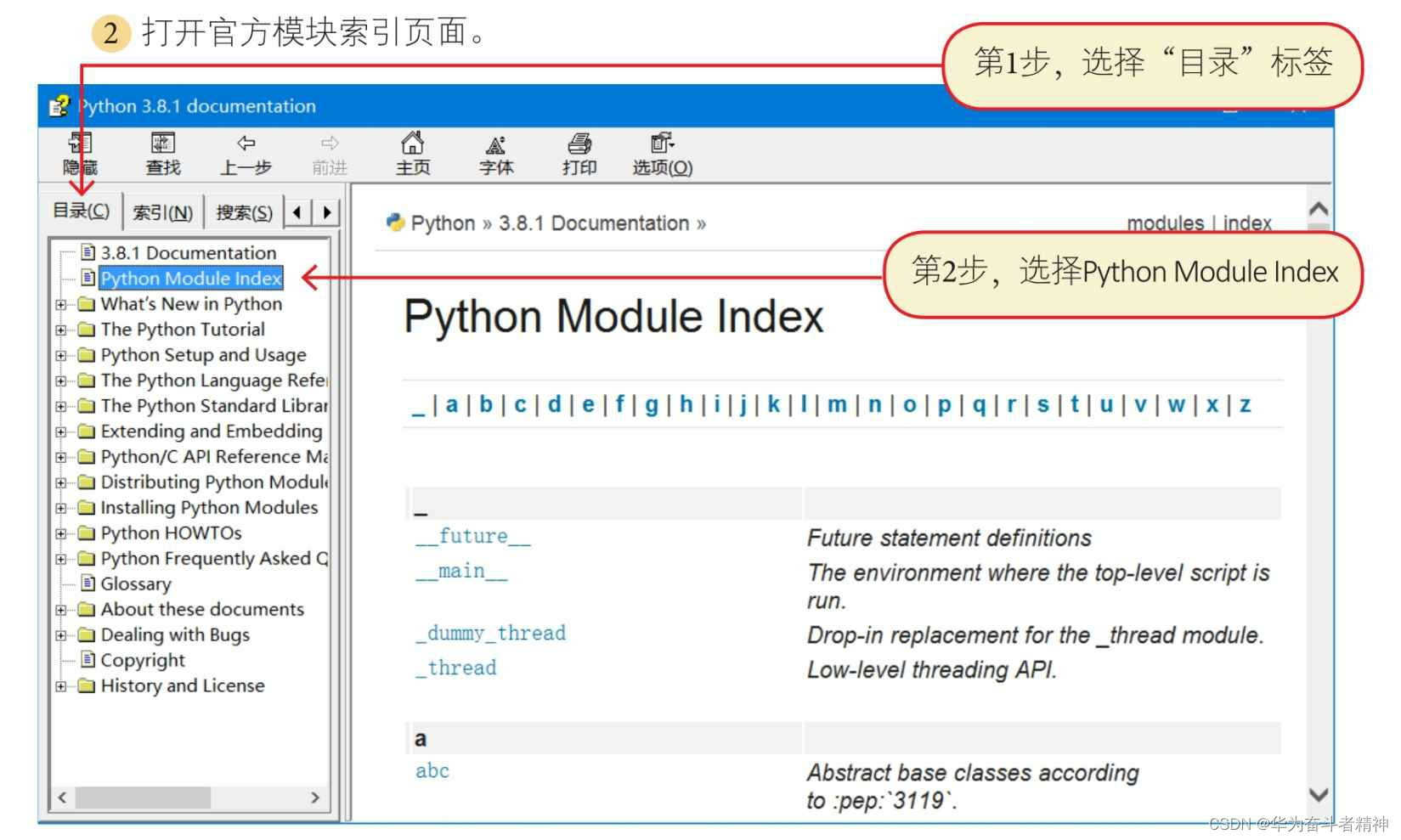Open the _dummy_thread module link
This screenshot has width=1401, height=840.
490,634
